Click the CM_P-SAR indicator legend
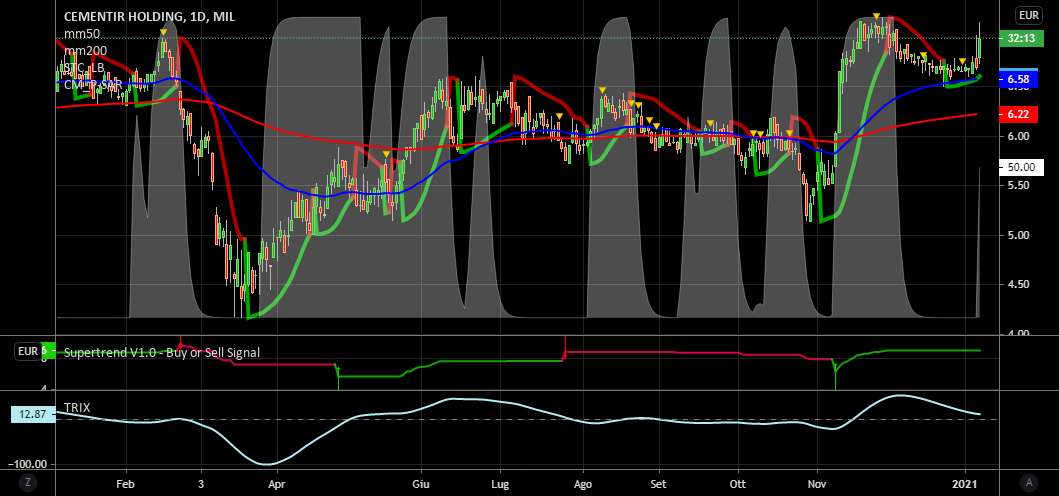Viewport: 1059px width, 496px height. tap(93, 85)
